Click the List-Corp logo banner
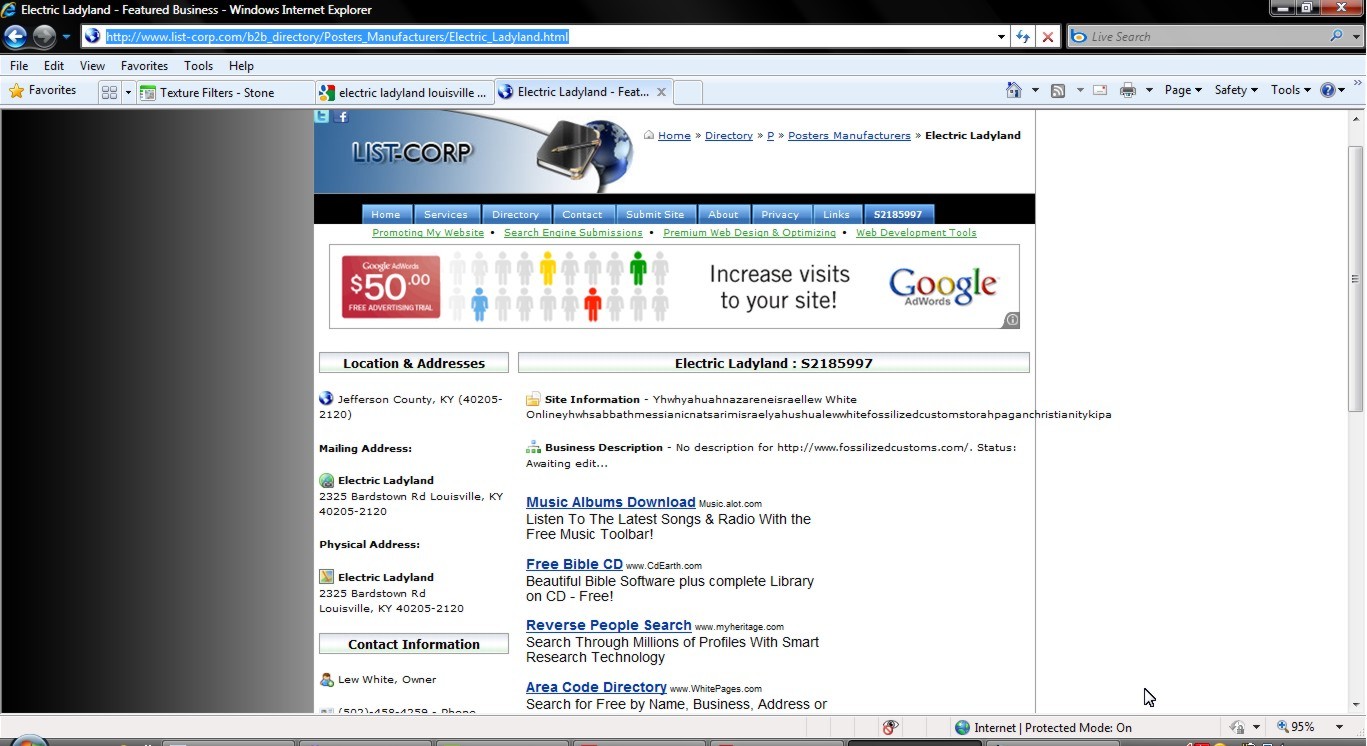 pyautogui.click(x=475, y=152)
